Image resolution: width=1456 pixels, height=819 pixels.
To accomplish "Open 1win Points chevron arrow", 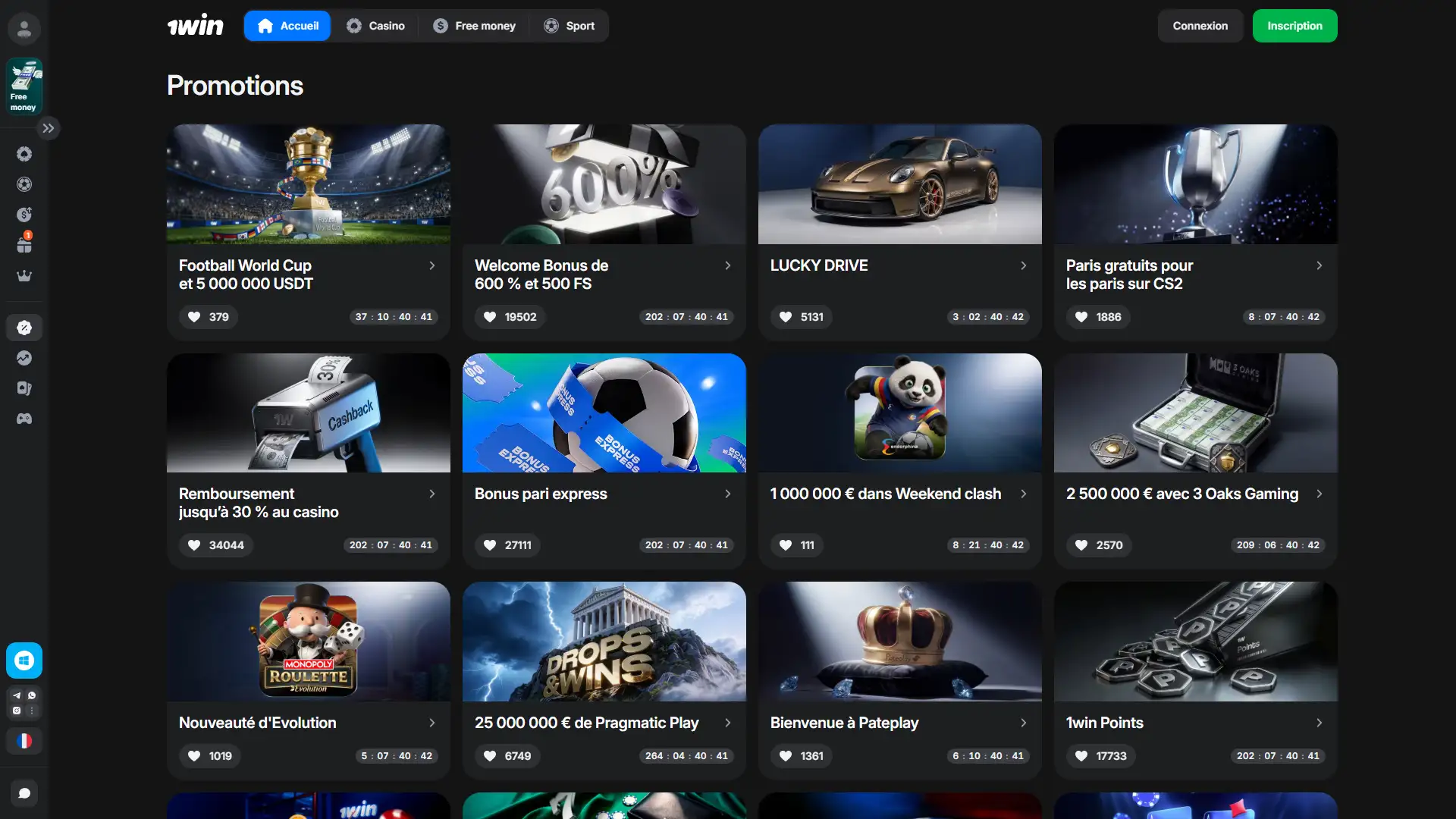I will pyautogui.click(x=1319, y=723).
